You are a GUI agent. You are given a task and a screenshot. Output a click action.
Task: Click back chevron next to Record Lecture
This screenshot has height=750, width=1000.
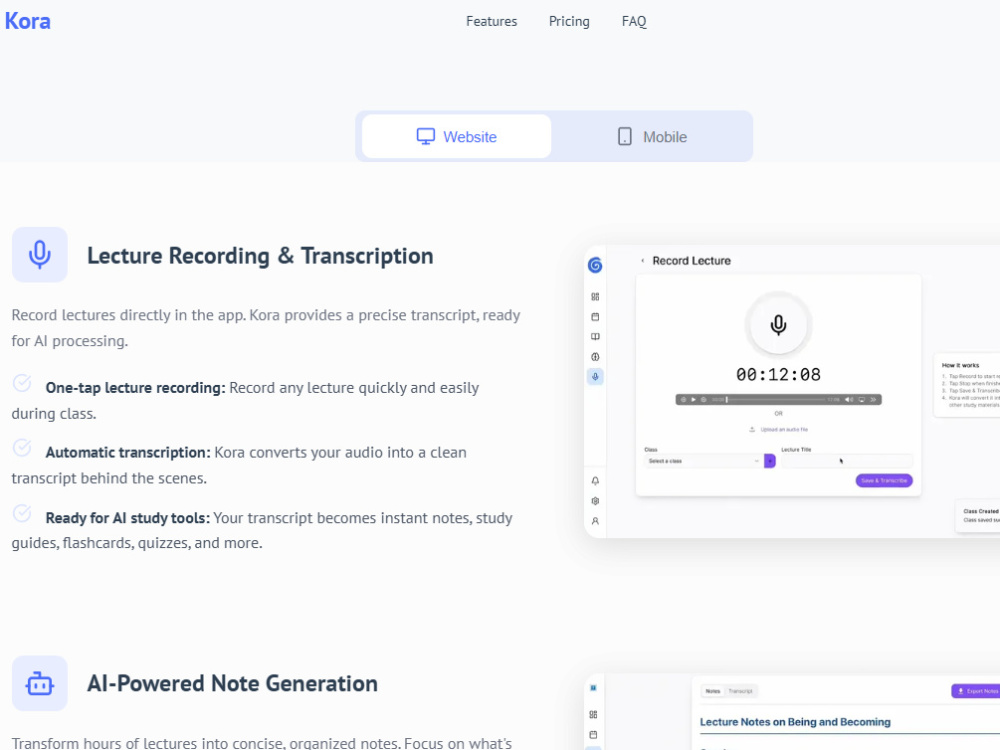click(x=642, y=261)
